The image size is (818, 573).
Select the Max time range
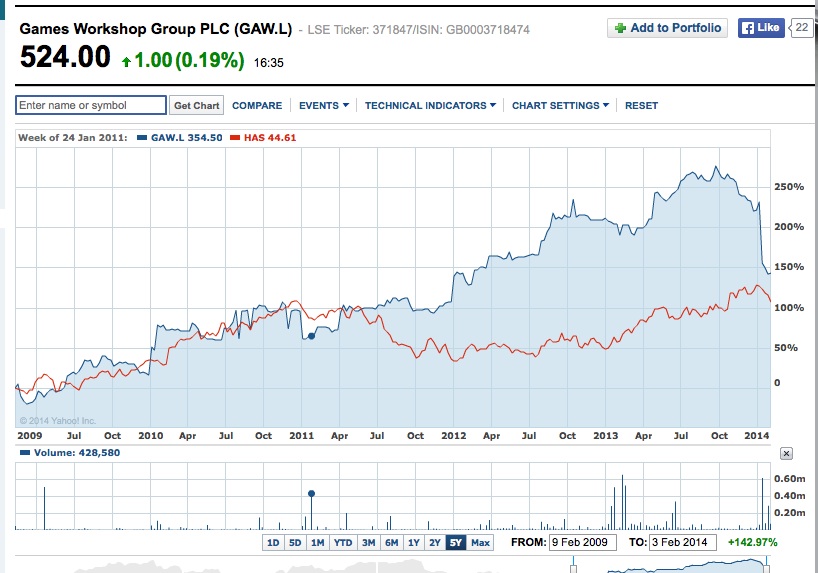click(481, 543)
